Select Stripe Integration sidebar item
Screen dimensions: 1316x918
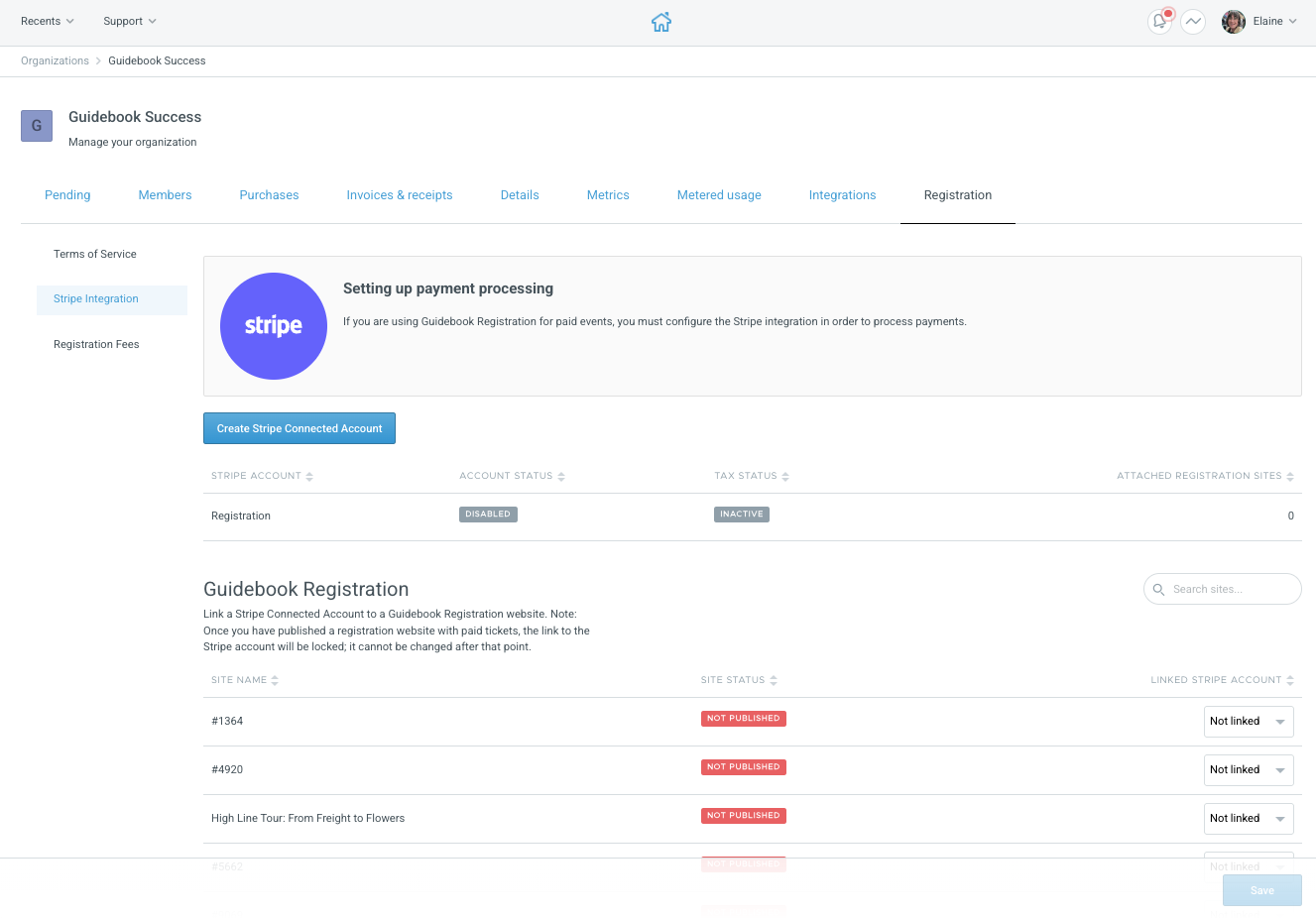point(112,300)
